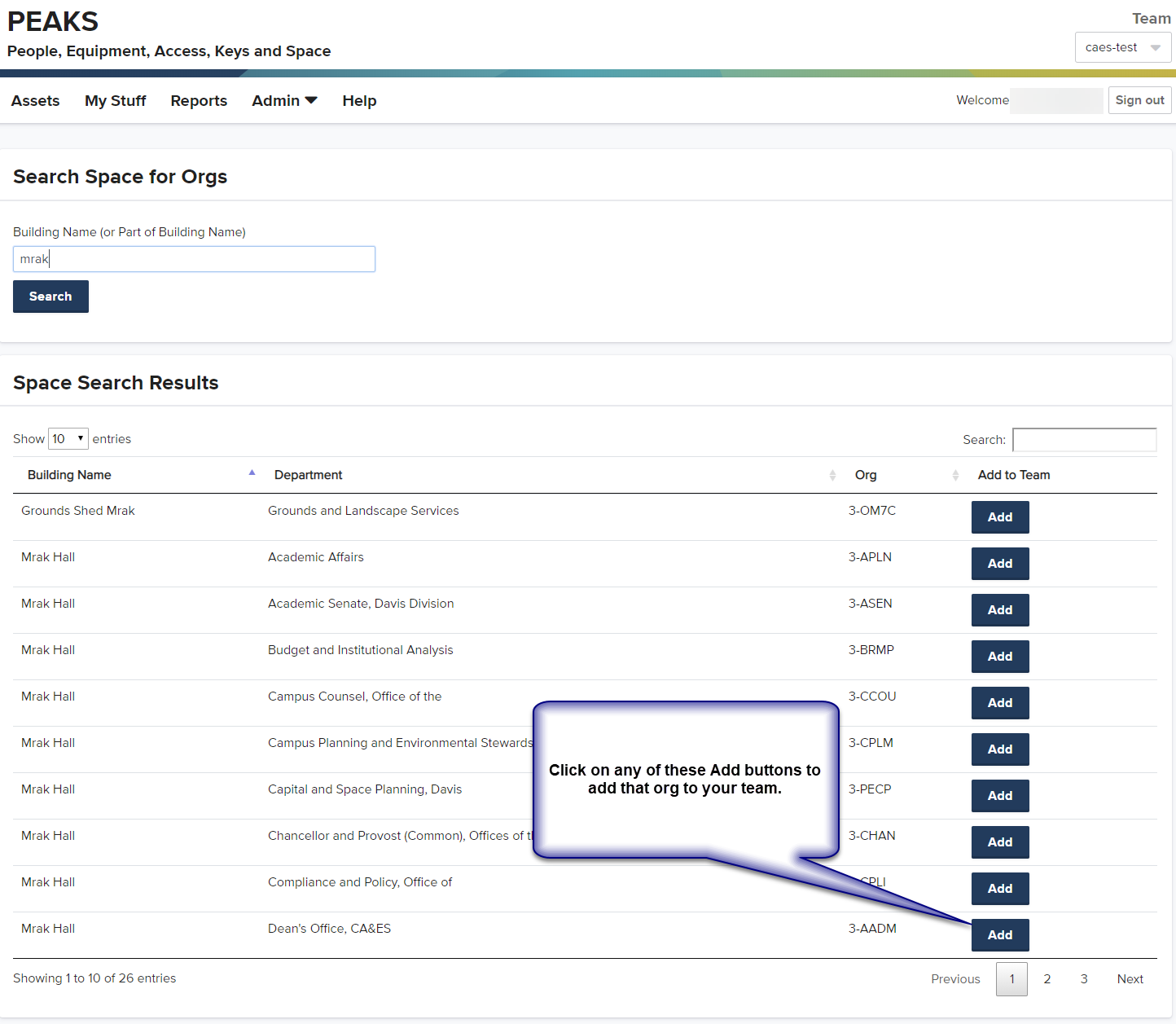Image resolution: width=1176 pixels, height=1024 pixels.
Task: Sort table by Building Name column
Action: [69, 475]
